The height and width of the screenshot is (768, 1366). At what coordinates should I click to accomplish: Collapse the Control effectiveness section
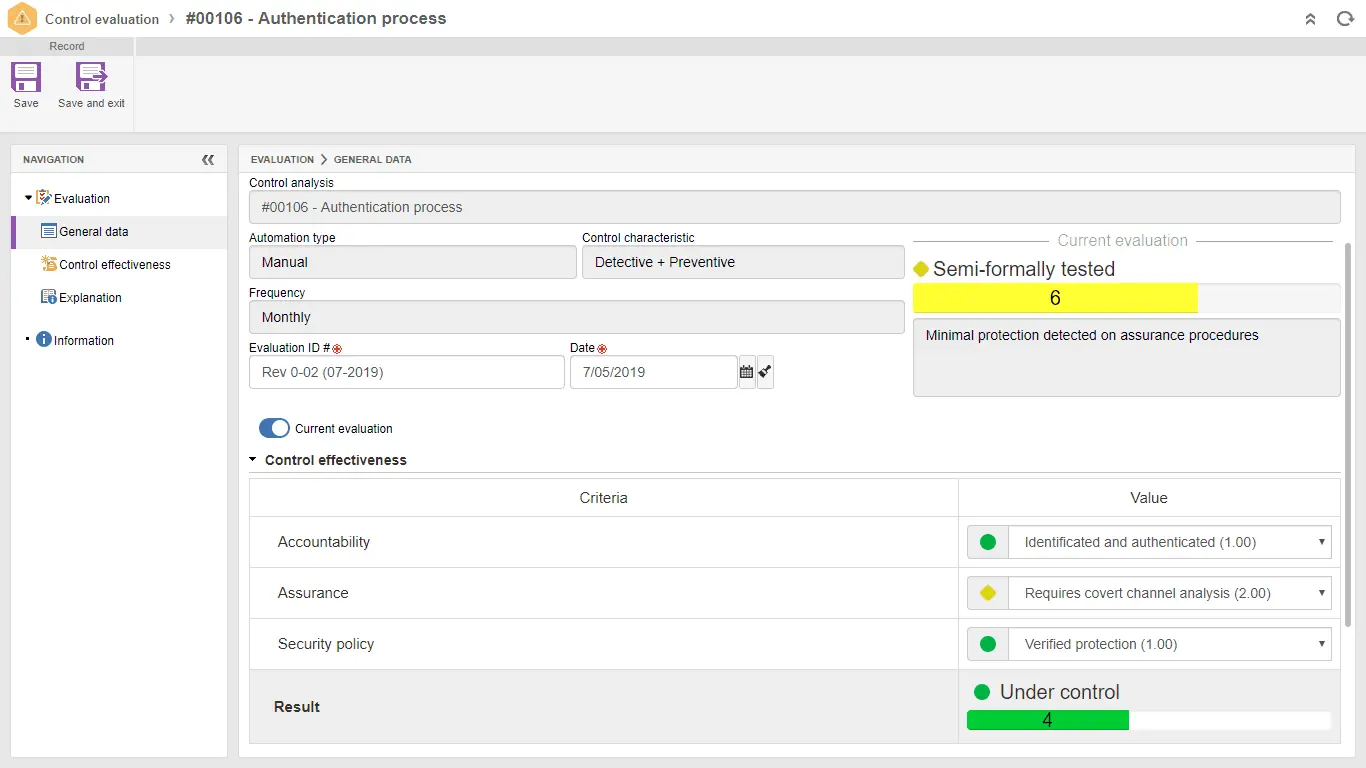[x=254, y=460]
